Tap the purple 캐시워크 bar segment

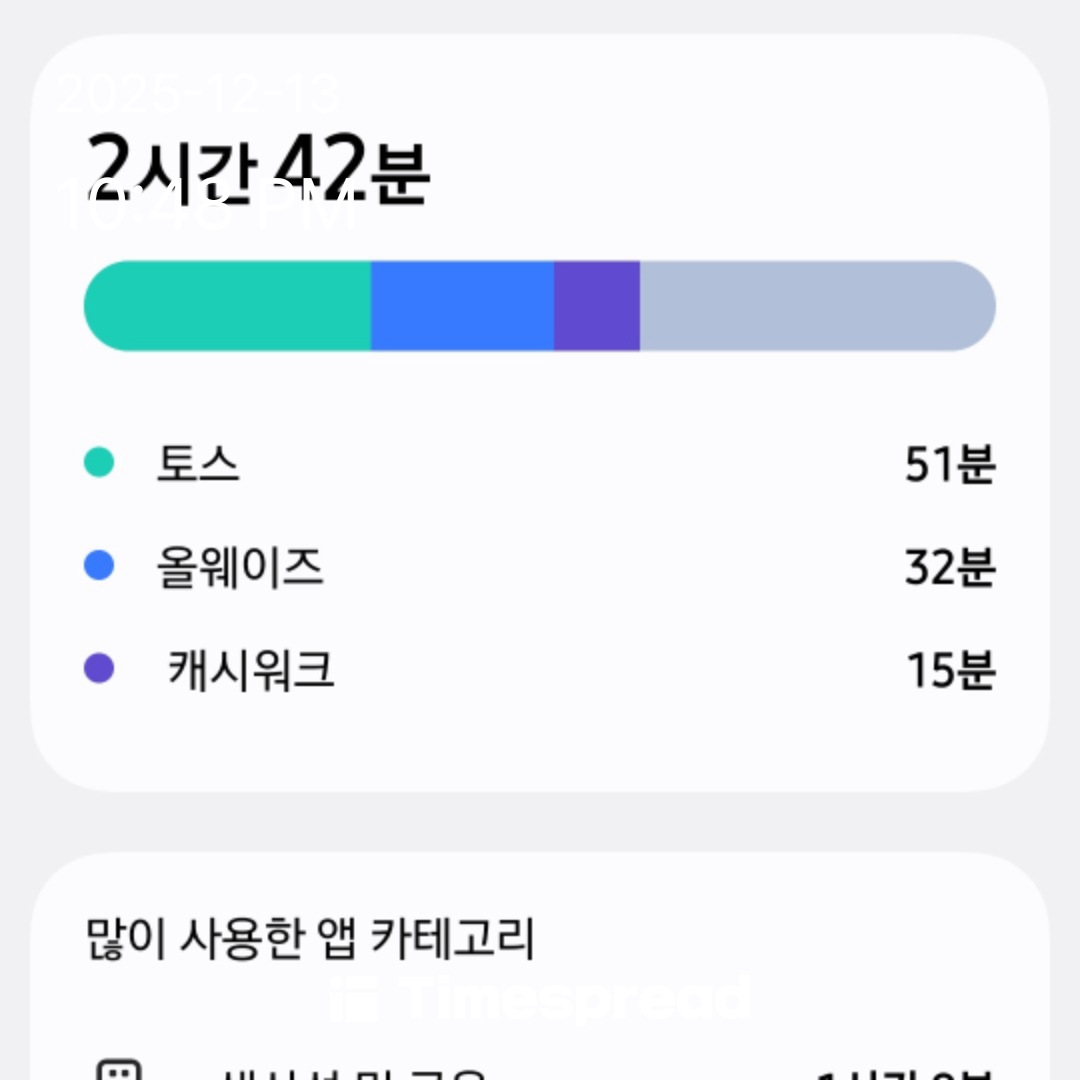click(597, 306)
